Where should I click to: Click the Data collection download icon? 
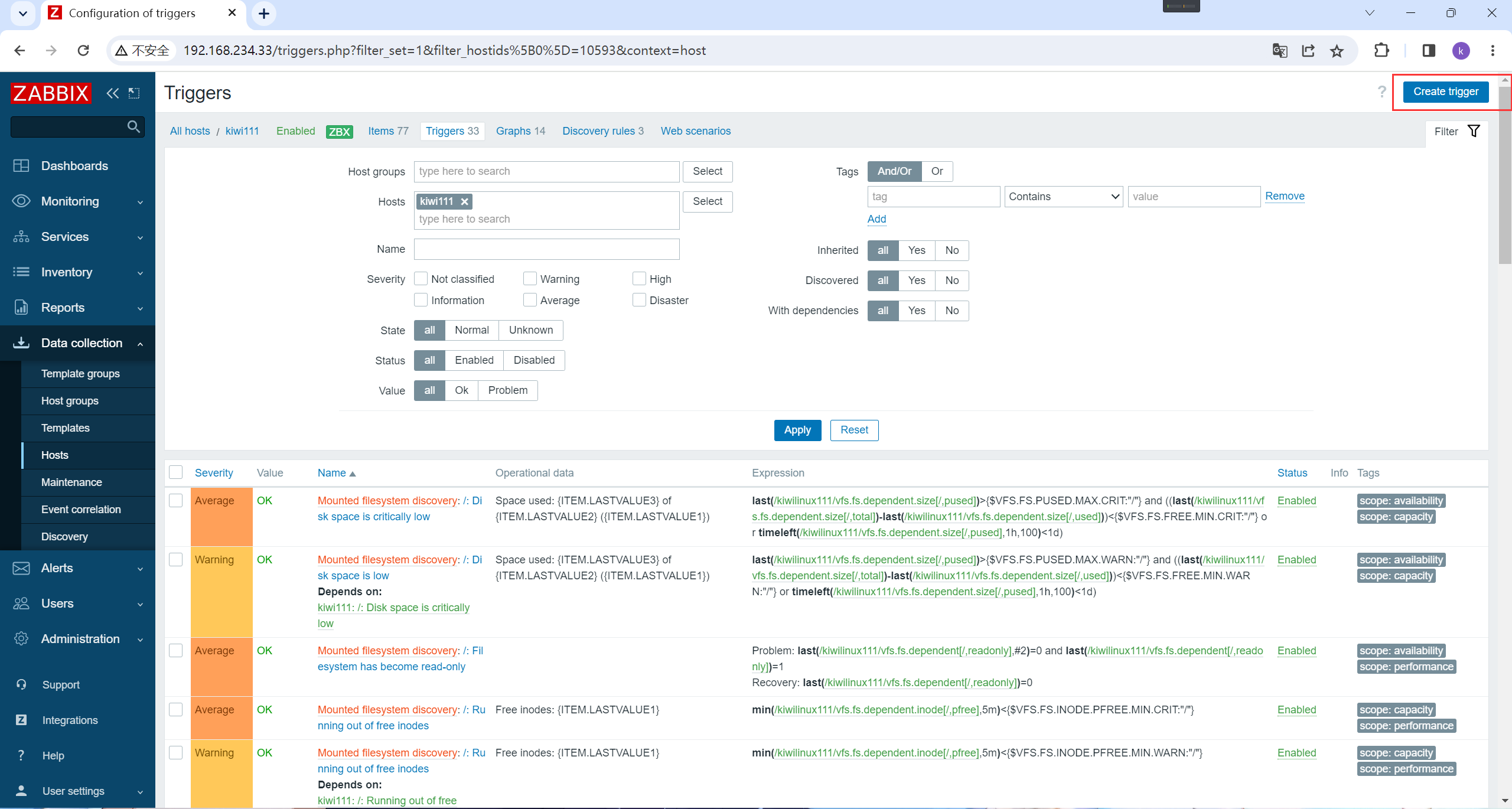pos(21,343)
